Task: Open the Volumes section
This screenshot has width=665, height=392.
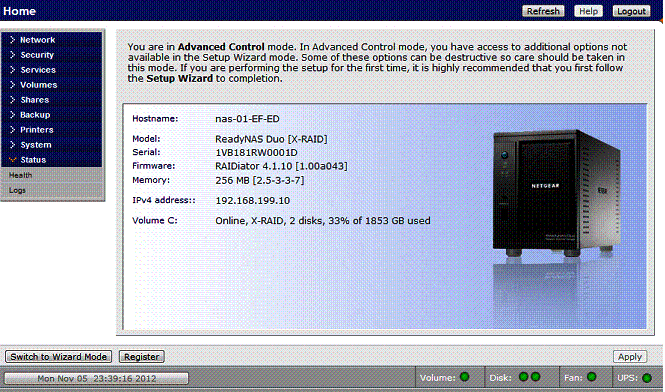Action: pyautogui.click(x=39, y=85)
